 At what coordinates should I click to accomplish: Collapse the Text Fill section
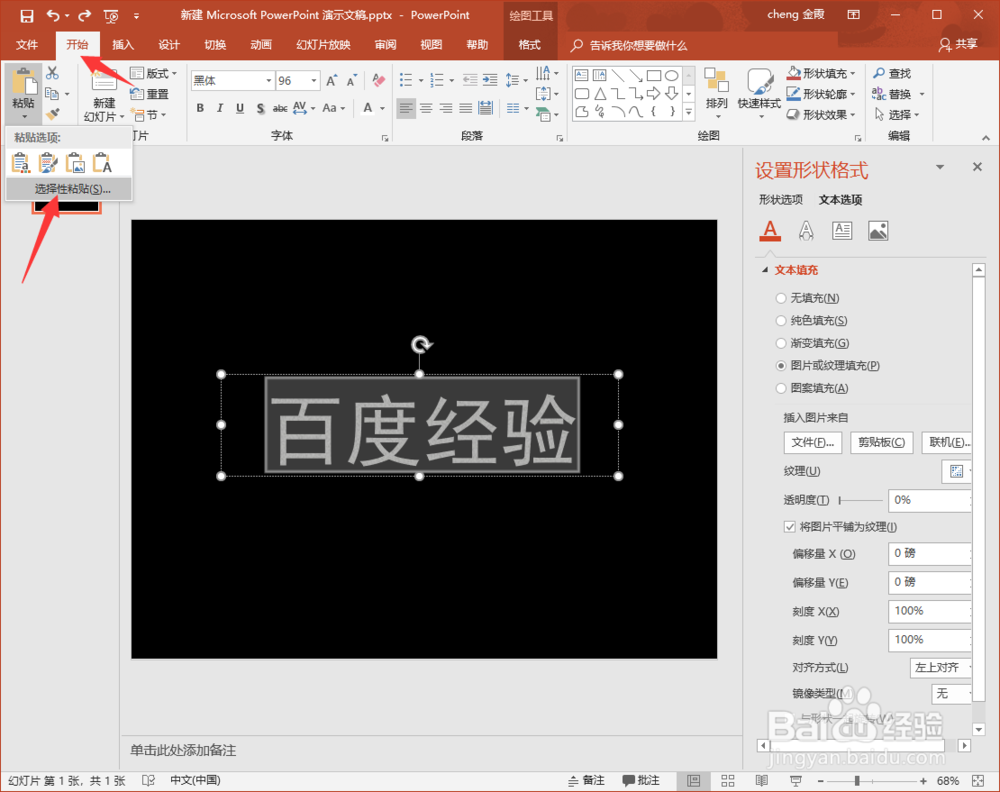[x=765, y=270]
